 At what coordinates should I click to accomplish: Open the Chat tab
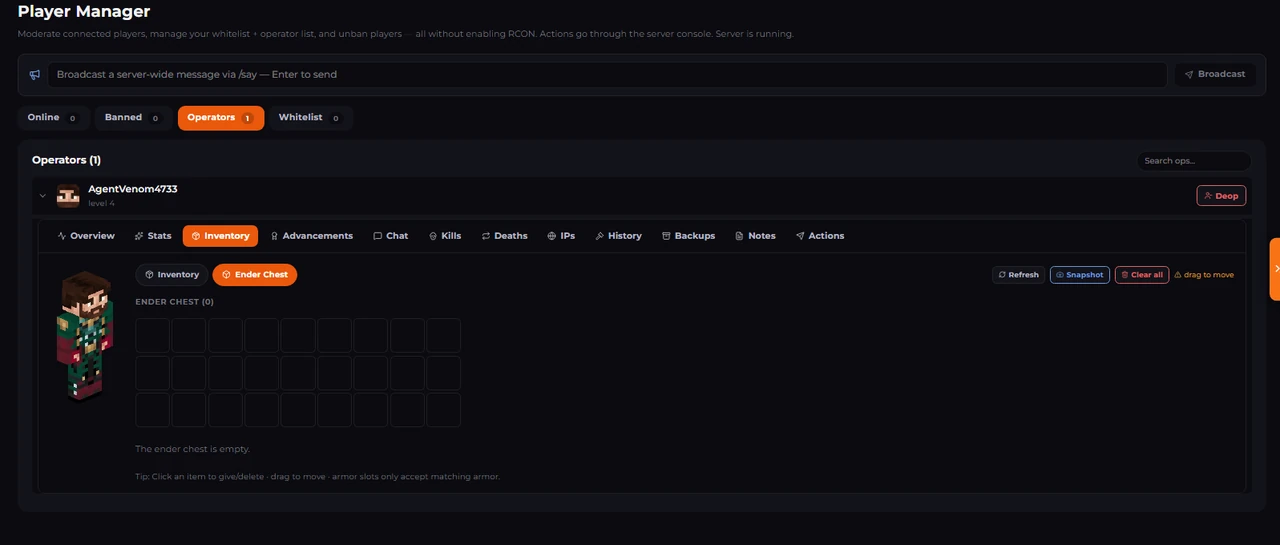(391, 236)
